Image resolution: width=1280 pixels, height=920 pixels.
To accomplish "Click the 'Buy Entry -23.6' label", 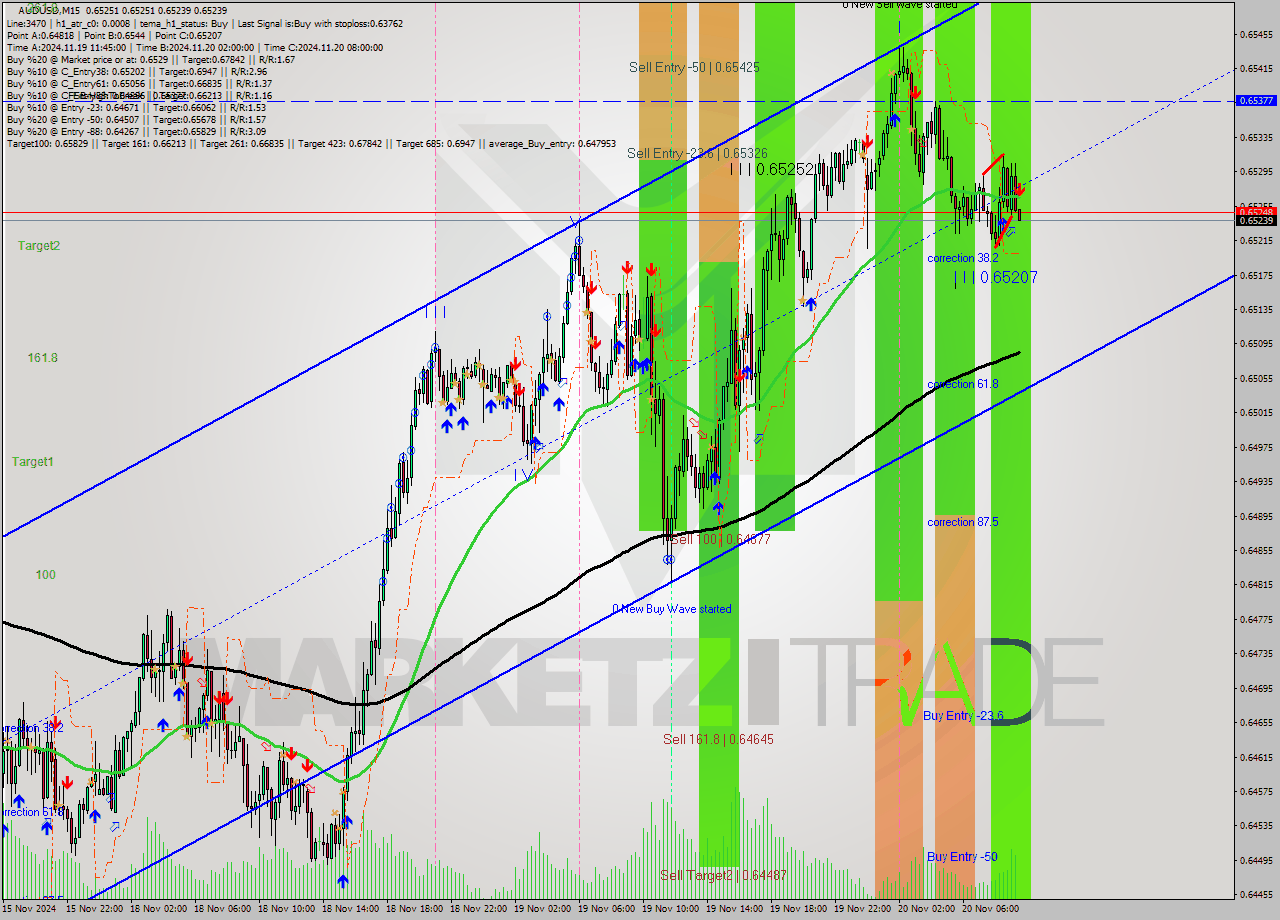I will pyautogui.click(x=963, y=715).
